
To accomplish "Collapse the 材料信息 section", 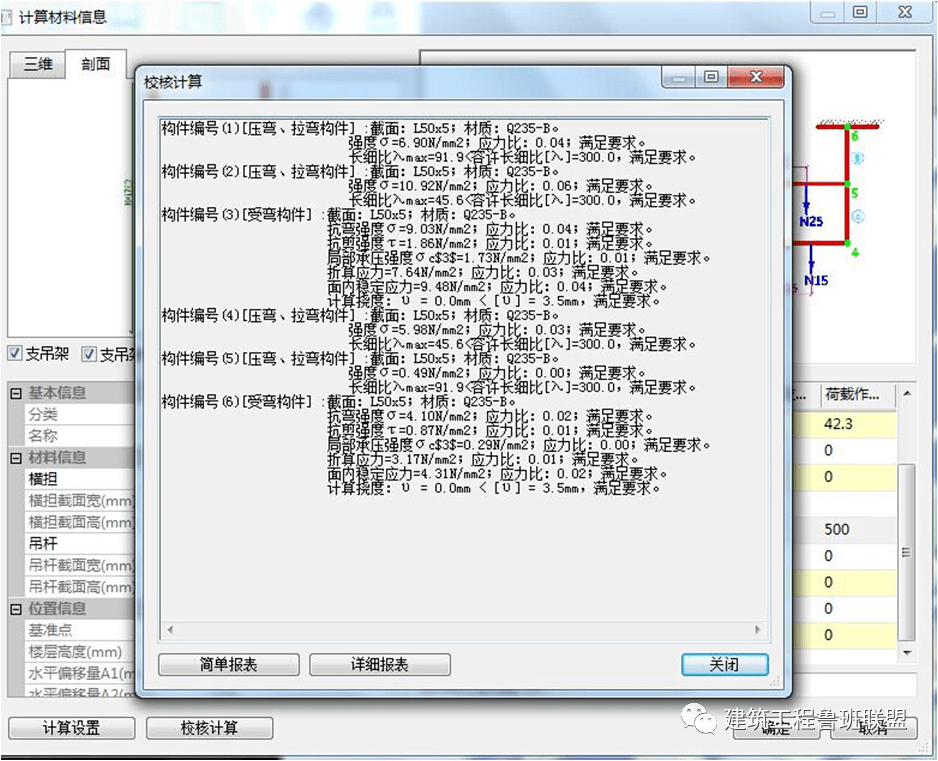I will 16,458.
